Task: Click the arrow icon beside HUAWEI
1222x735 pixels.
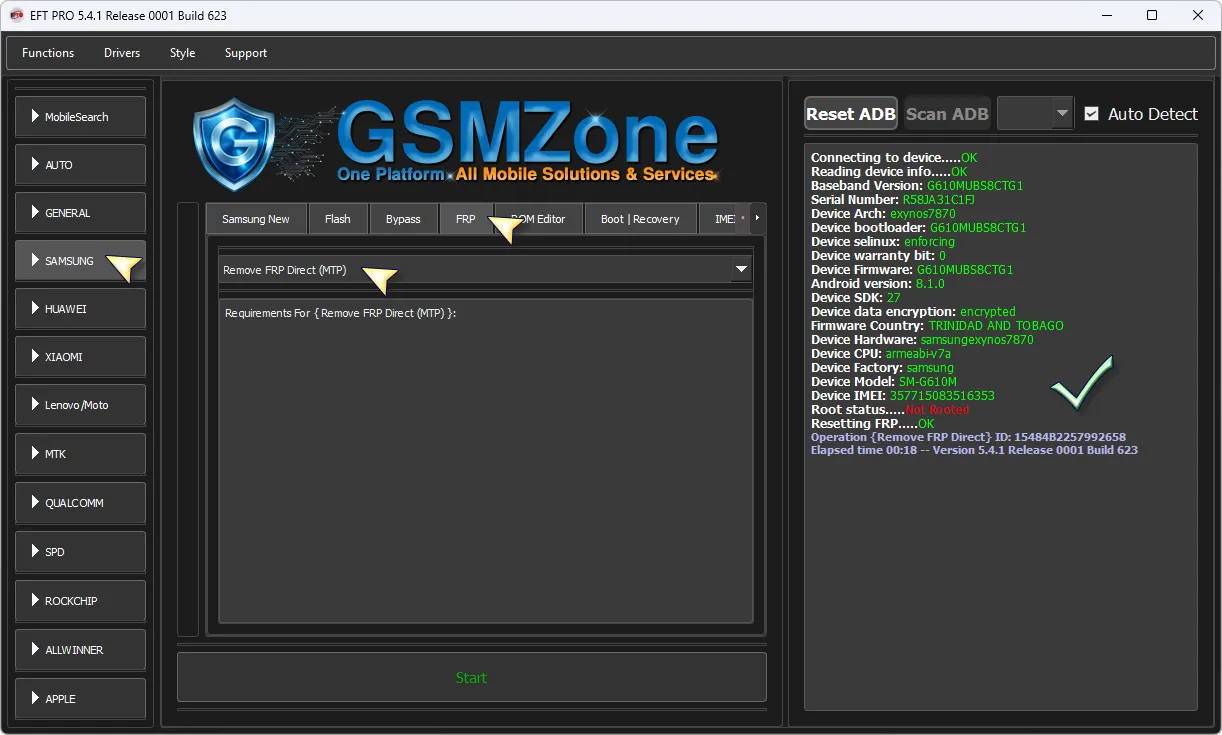Action: click(x=35, y=308)
